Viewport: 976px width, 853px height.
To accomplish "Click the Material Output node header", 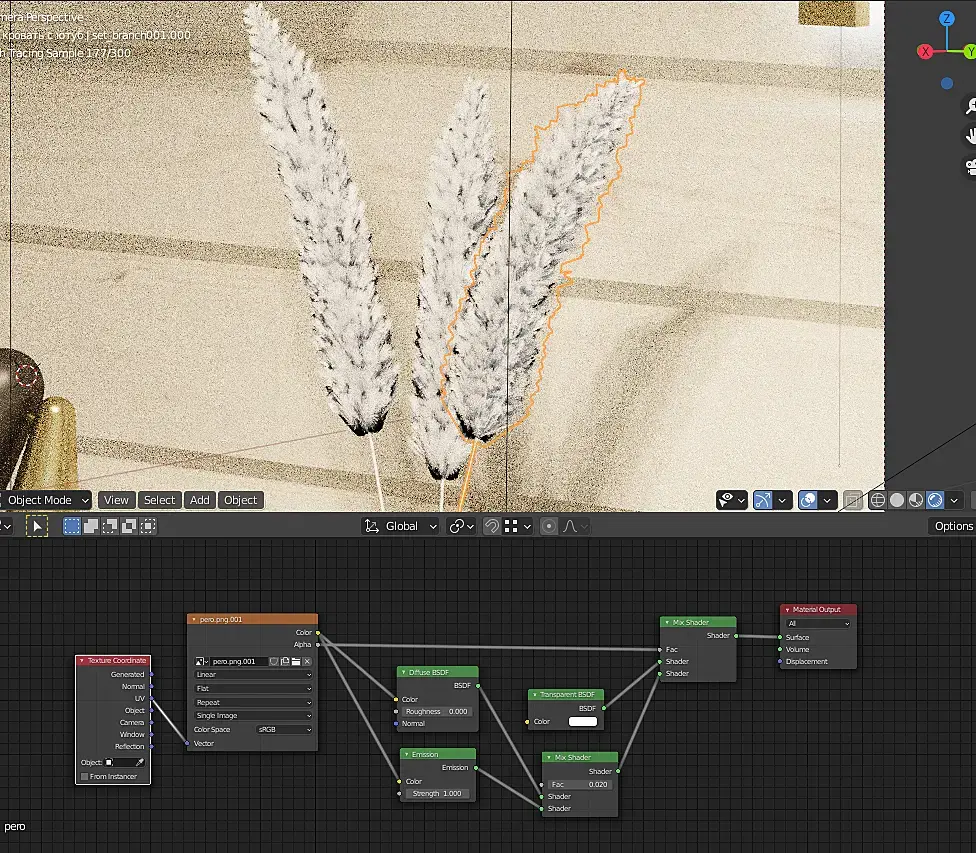I will coord(819,610).
